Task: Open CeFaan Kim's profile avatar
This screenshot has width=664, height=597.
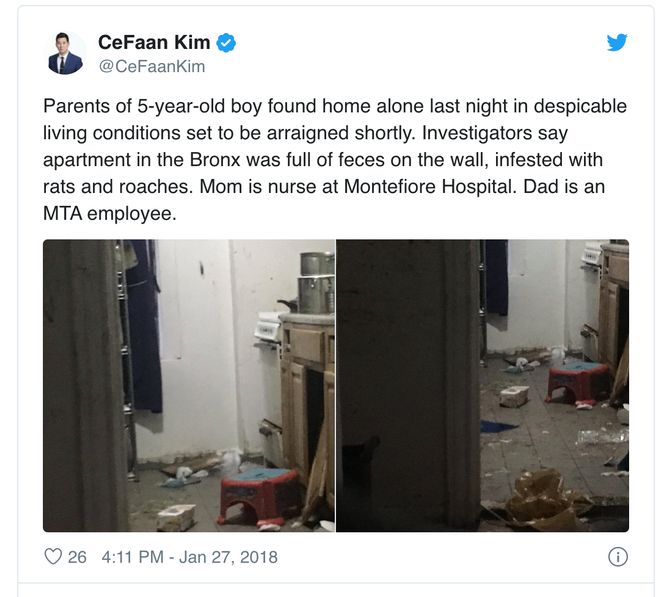Action: tap(65, 53)
